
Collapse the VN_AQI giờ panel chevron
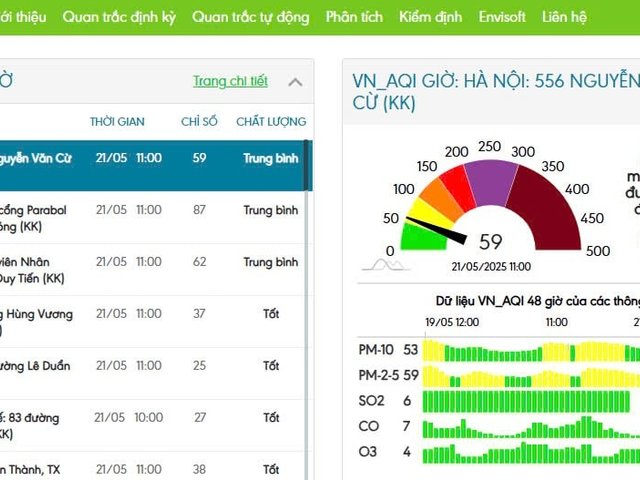295,82
